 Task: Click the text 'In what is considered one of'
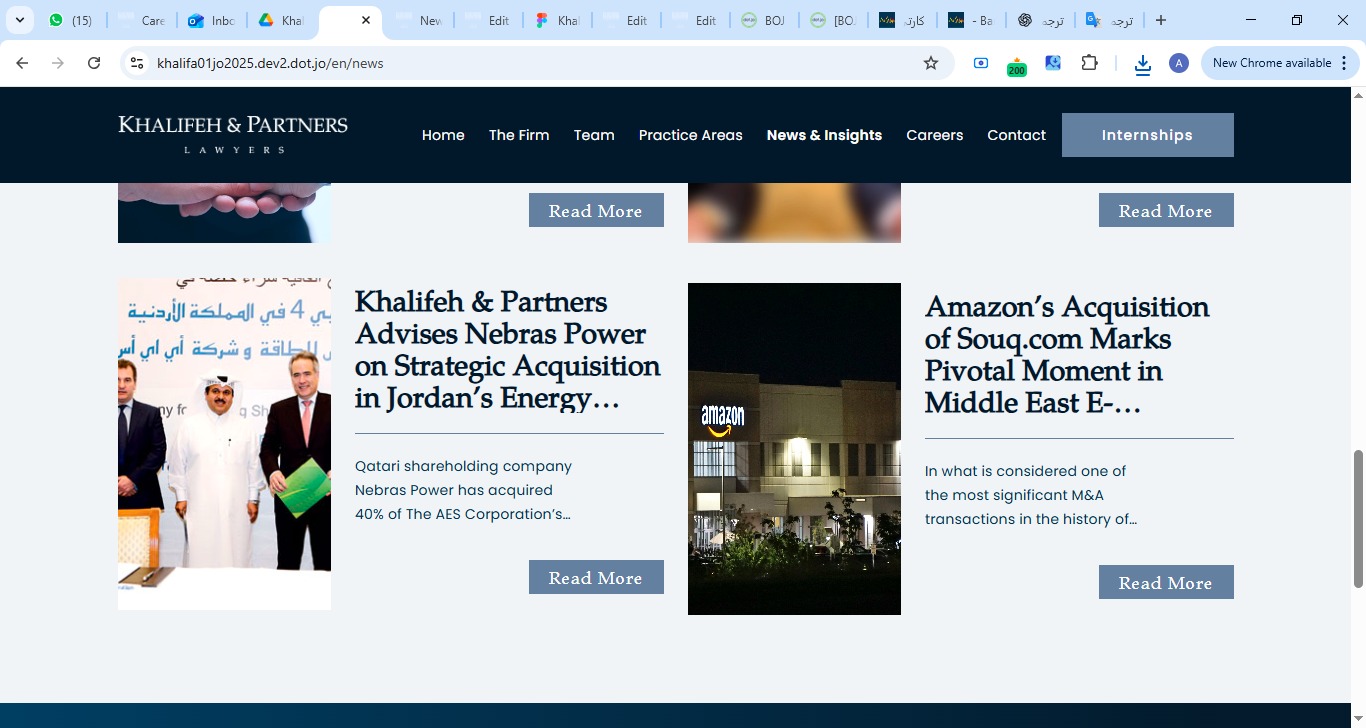tap(1026, 471)
